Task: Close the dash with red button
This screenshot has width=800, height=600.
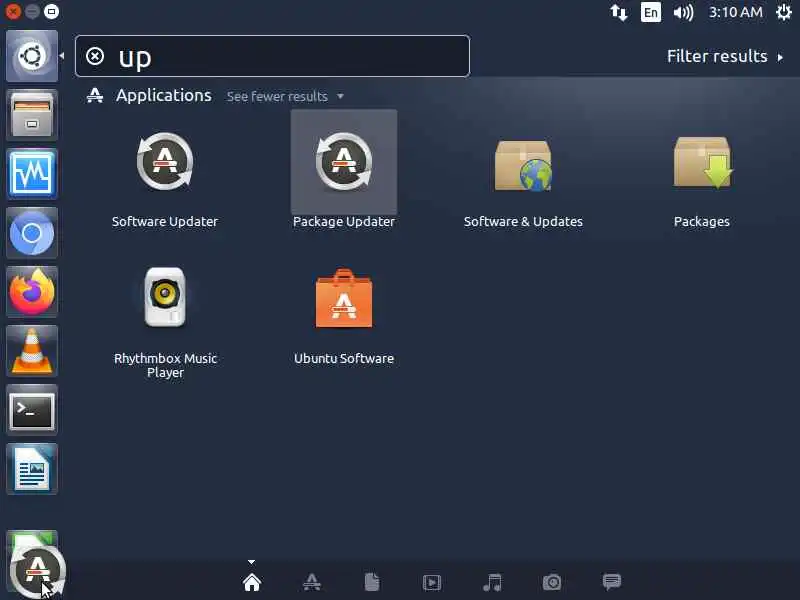Action: [13, 11]
